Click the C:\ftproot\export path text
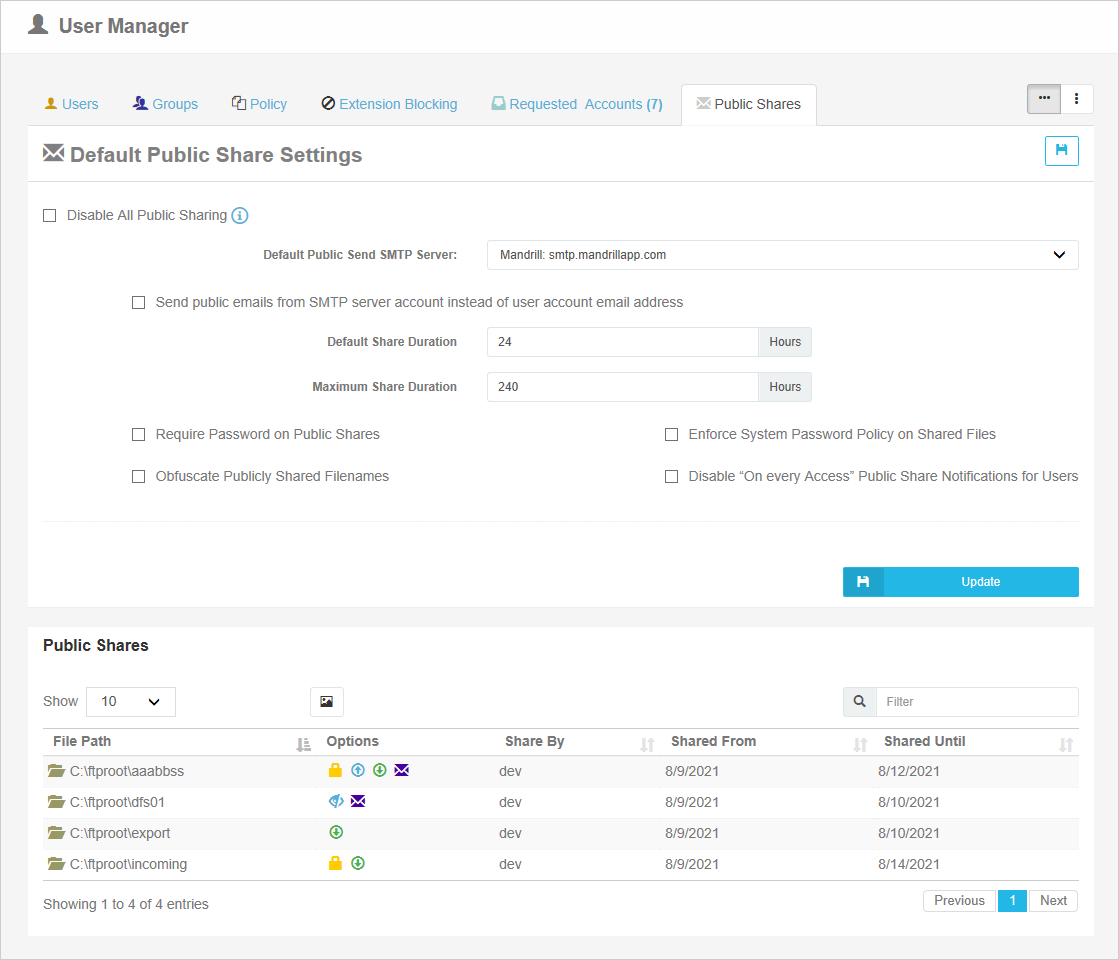This screenshot has height=960, width=1119. (x=120, y=833)
